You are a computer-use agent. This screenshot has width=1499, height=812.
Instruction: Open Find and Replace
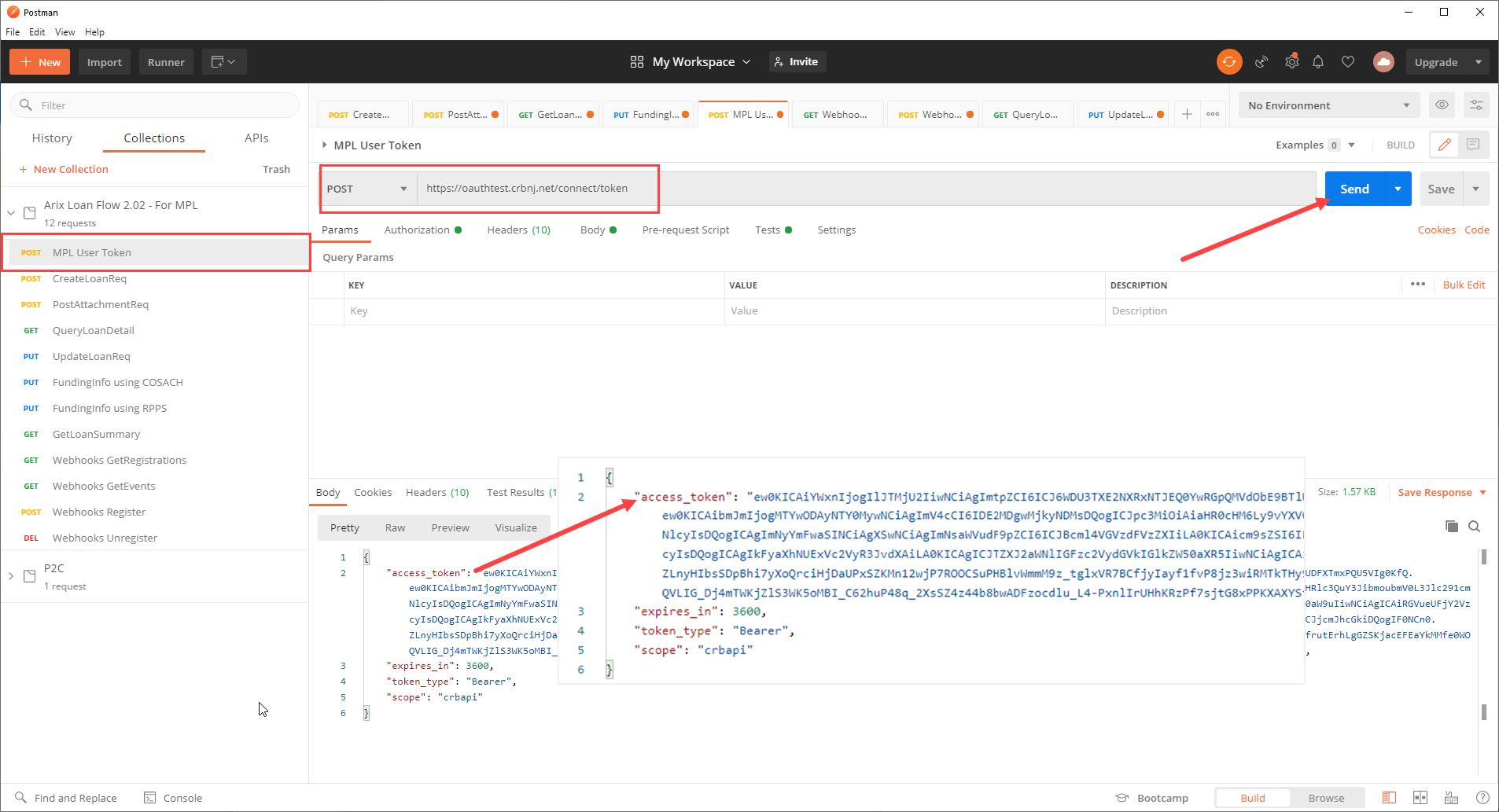66,798
